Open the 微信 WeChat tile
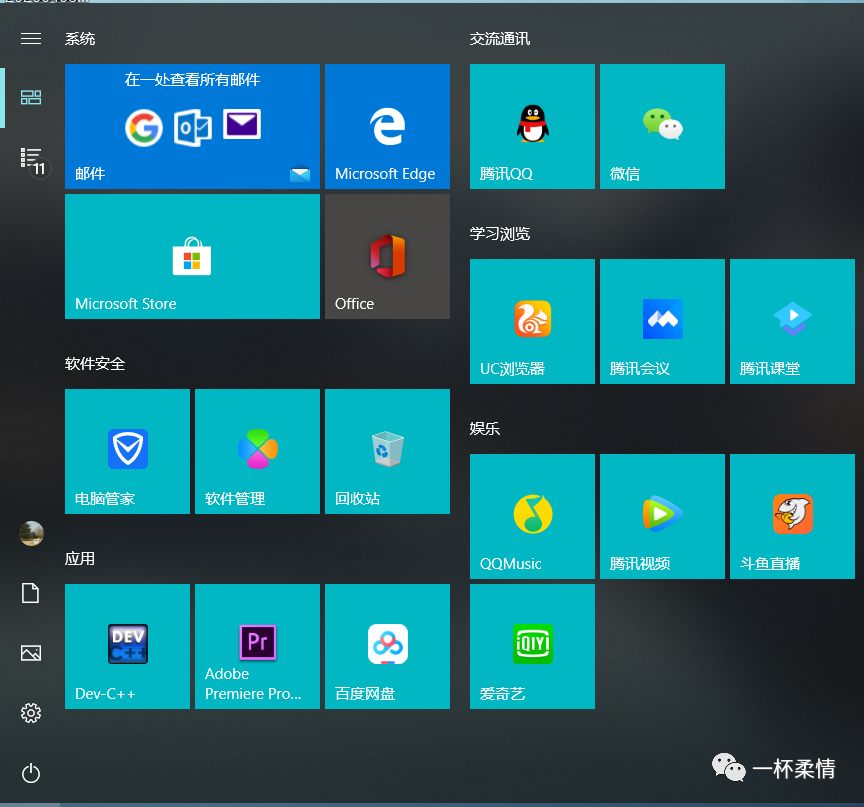The width and height of the screenshot is (864, 807). [x=662, y=126]
